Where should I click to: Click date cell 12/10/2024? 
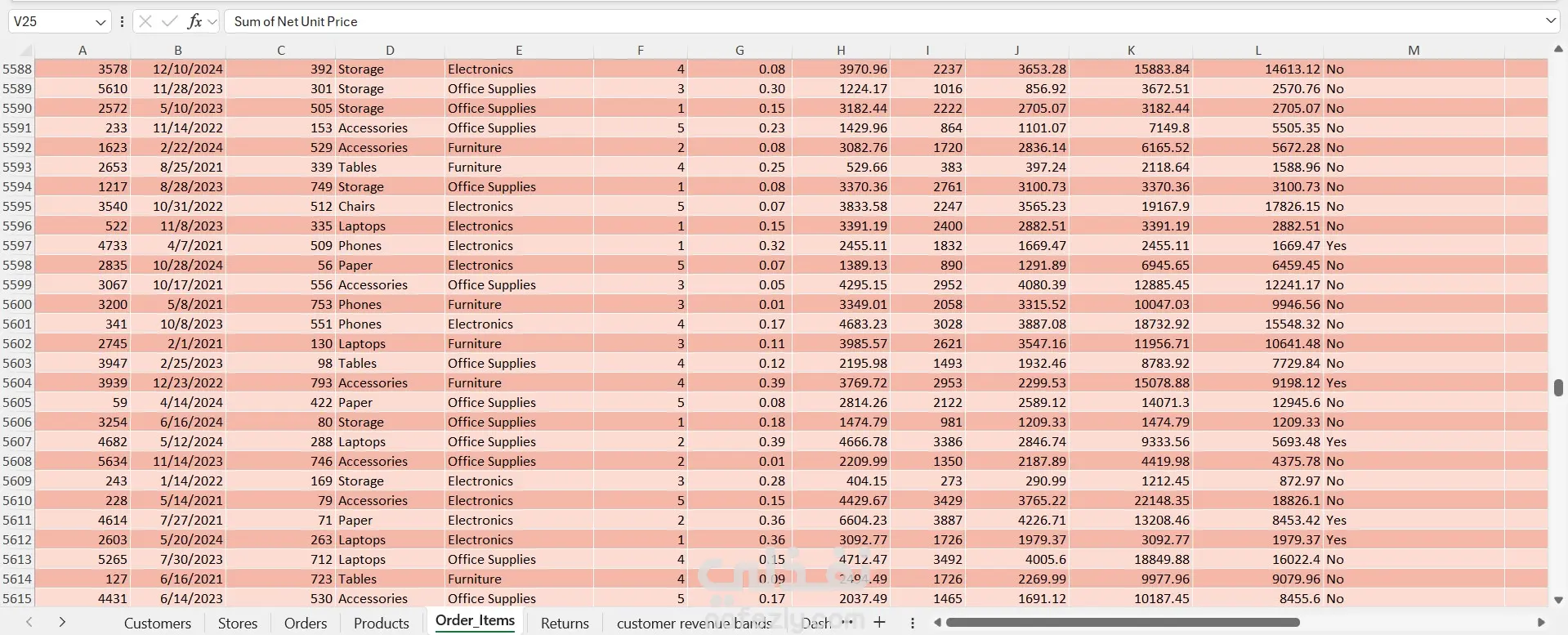[x=178, y=69]
